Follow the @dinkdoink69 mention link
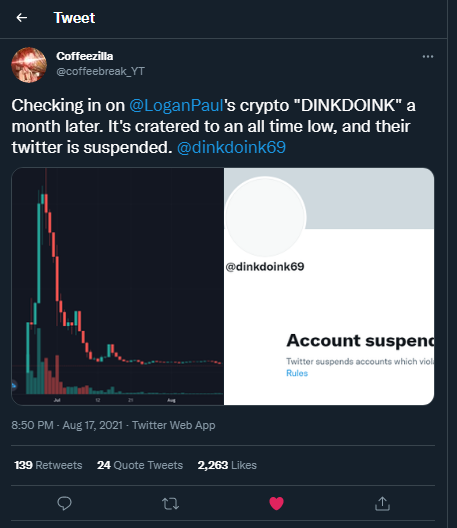 tap(231, 147)
